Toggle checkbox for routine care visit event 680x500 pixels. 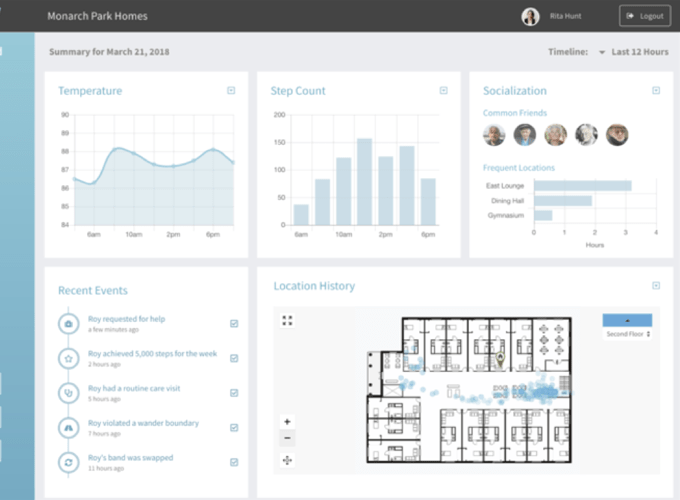pyautogui.click(x=234, y=392)
